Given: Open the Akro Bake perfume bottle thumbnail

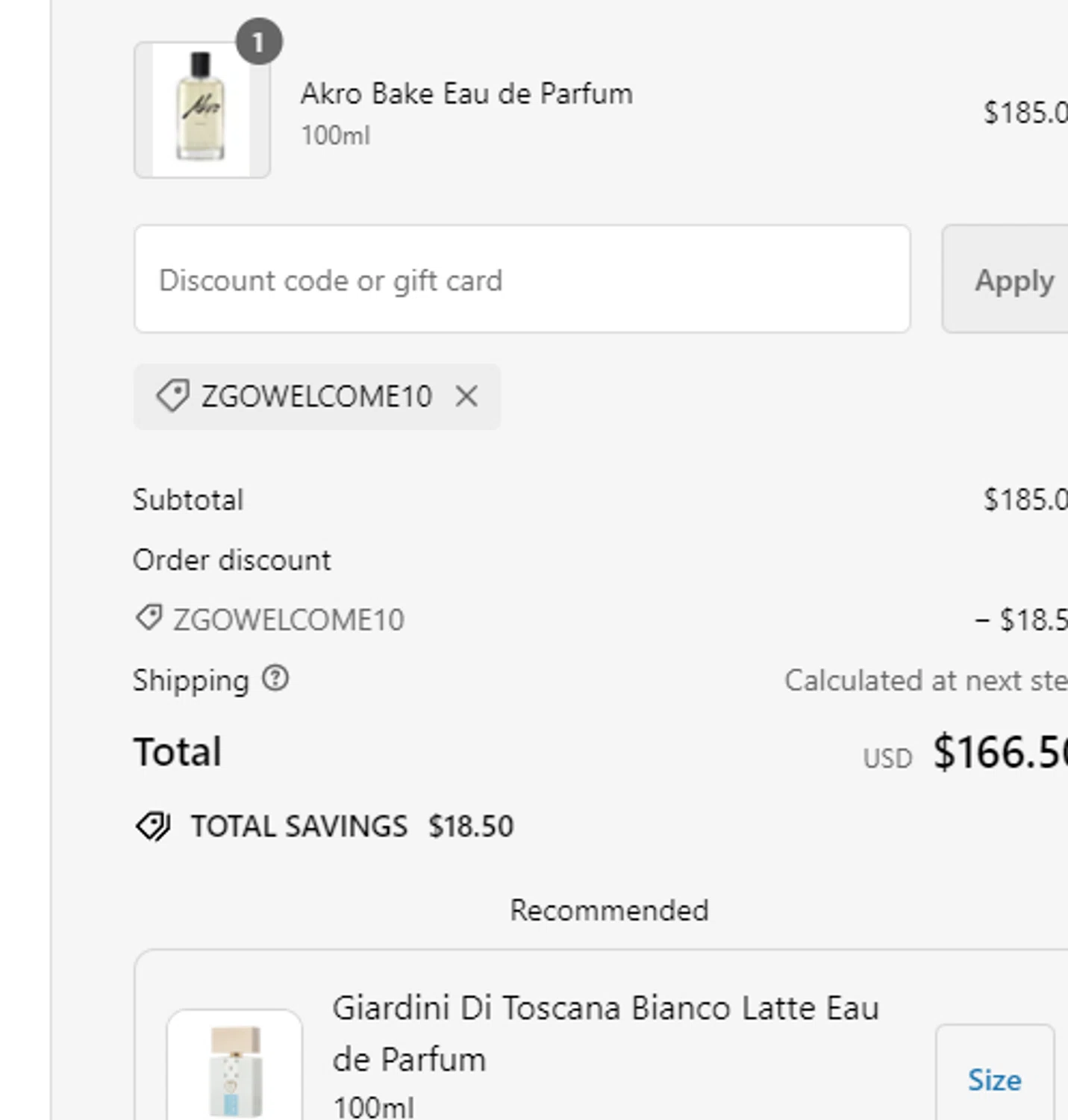Looking at the screenshot, I should (202, 110).
